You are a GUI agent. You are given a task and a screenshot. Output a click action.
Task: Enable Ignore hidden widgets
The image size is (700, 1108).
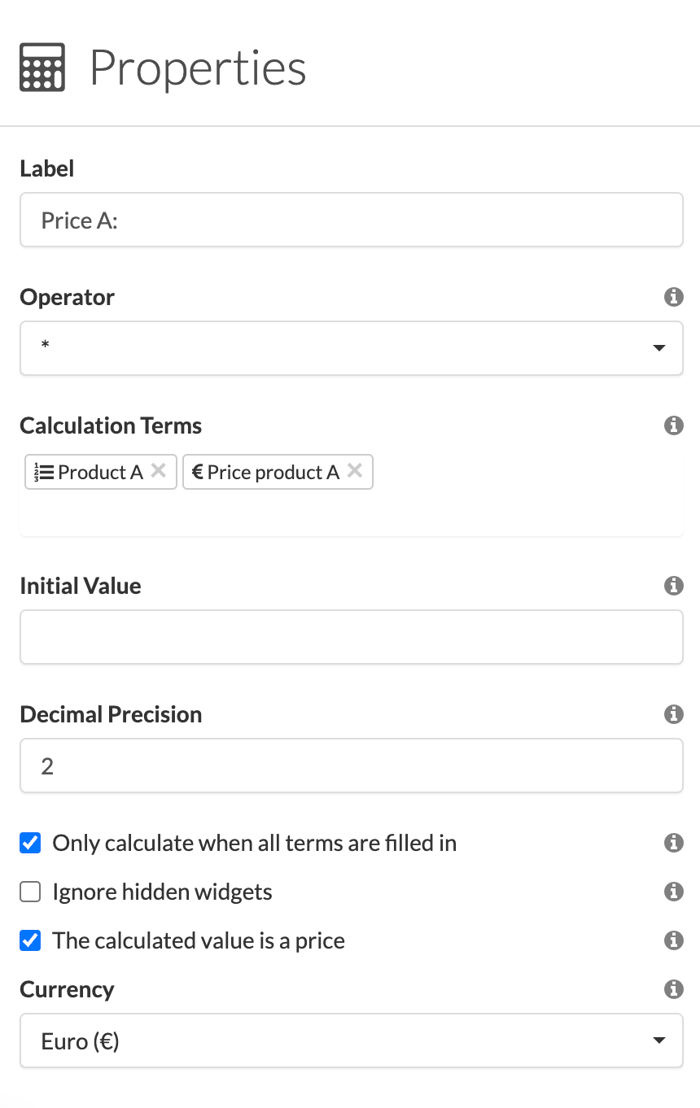tap(30, 891)
